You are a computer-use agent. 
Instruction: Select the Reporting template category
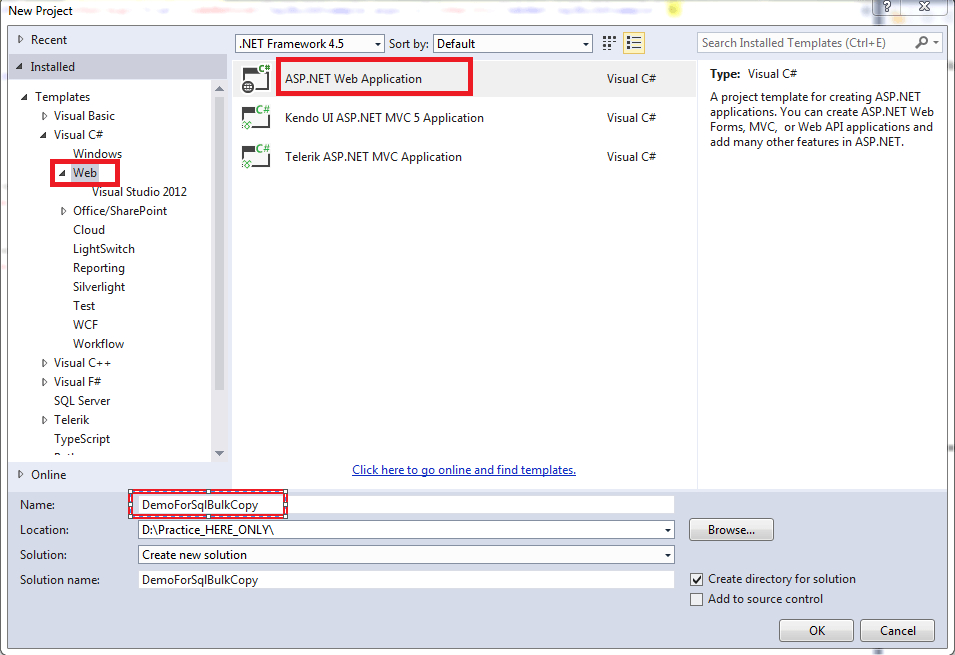click(99, 268)
